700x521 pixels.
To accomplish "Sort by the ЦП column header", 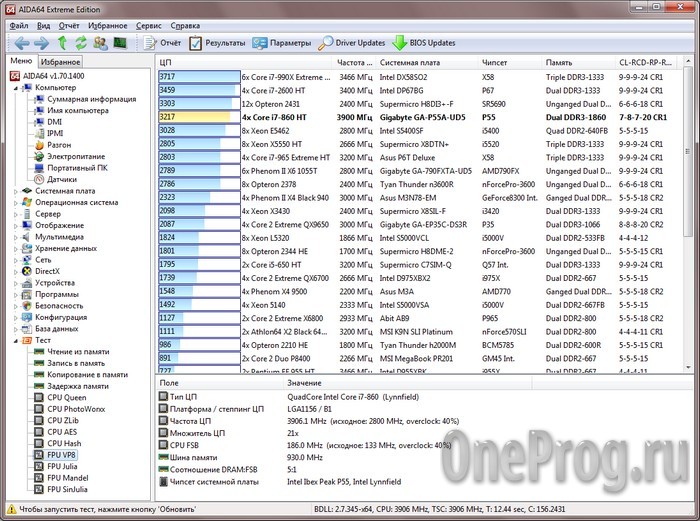I will 244,63.
